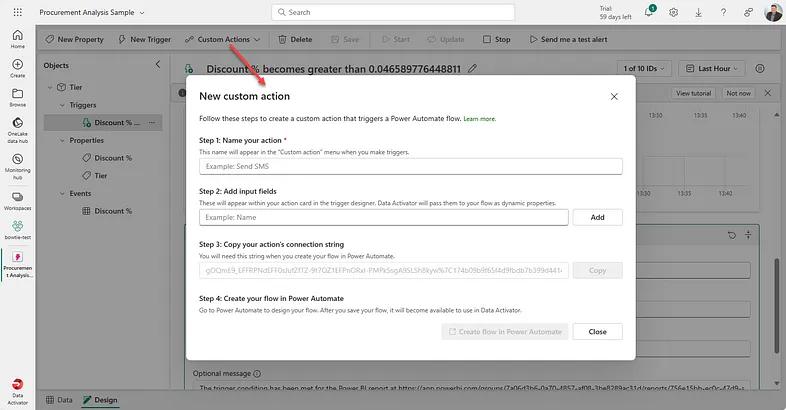
Task: Click the Search box in the header
Action: (393, 13)
